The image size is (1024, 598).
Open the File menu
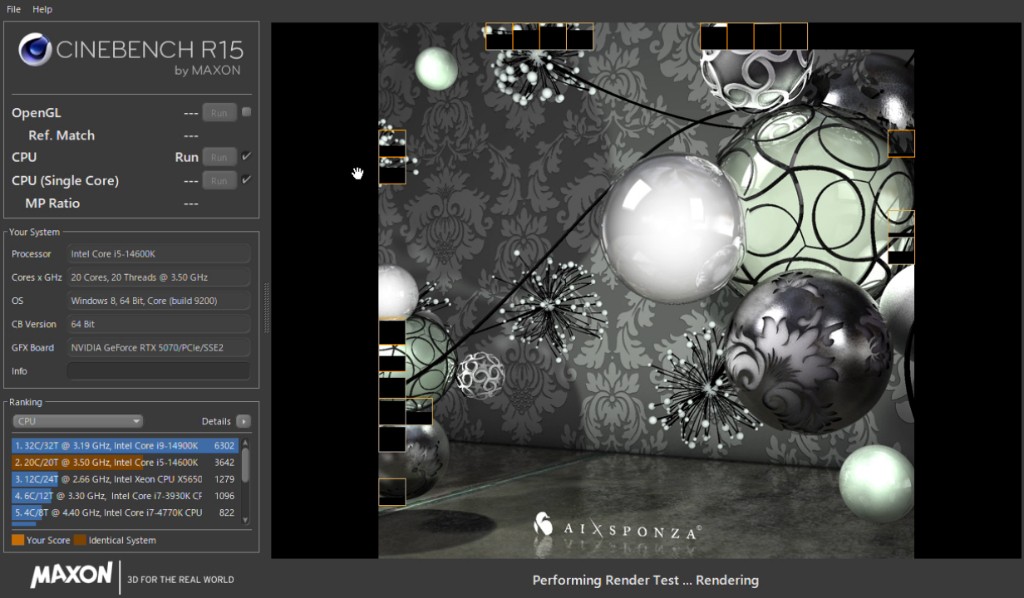(14, 9)
